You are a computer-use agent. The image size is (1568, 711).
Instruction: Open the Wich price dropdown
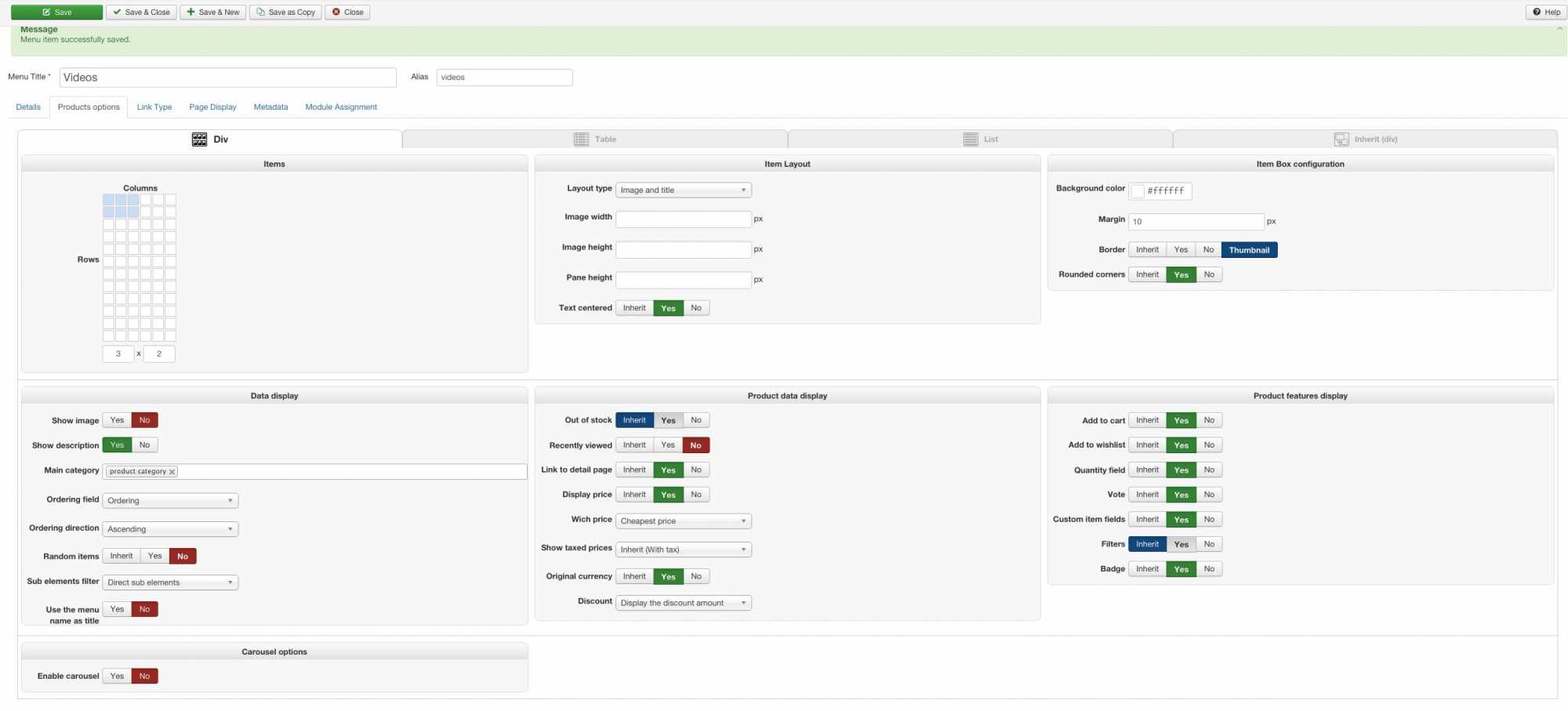(x=684, y=521)
